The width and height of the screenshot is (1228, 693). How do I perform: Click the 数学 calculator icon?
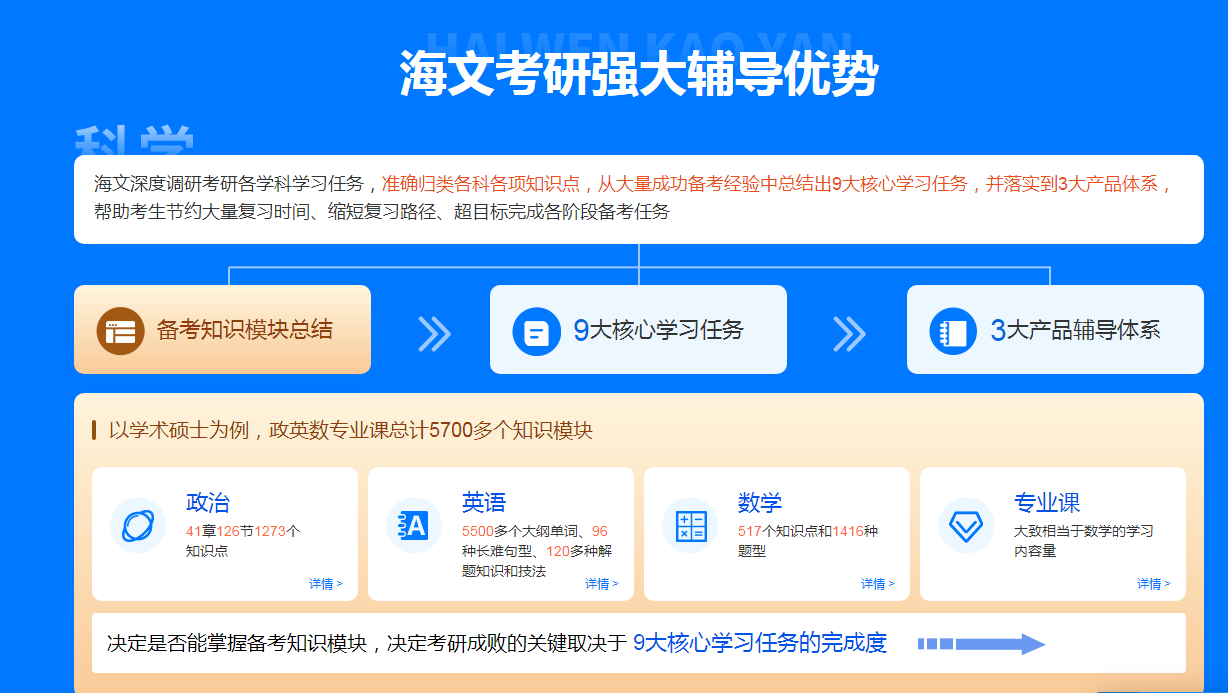click(x=690, y=525)
